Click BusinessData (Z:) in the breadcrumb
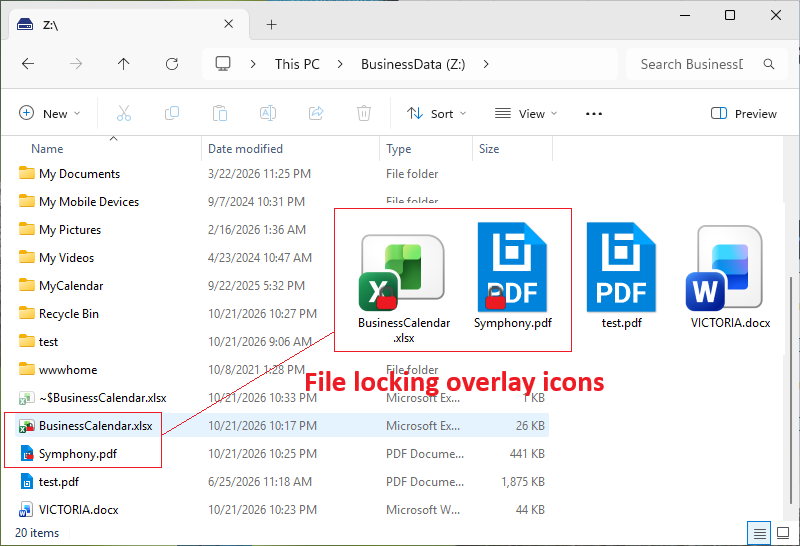Screen dimensions: 800x546 coord(413,64)
